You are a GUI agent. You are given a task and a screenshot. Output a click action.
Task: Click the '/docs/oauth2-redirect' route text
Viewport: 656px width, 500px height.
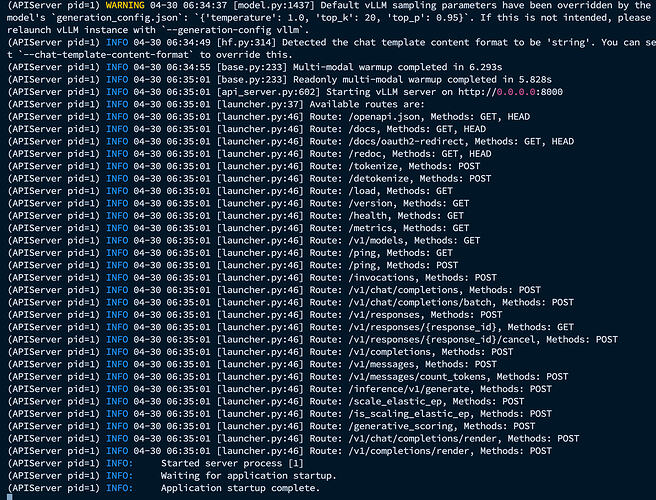click(x=406, y=141)
